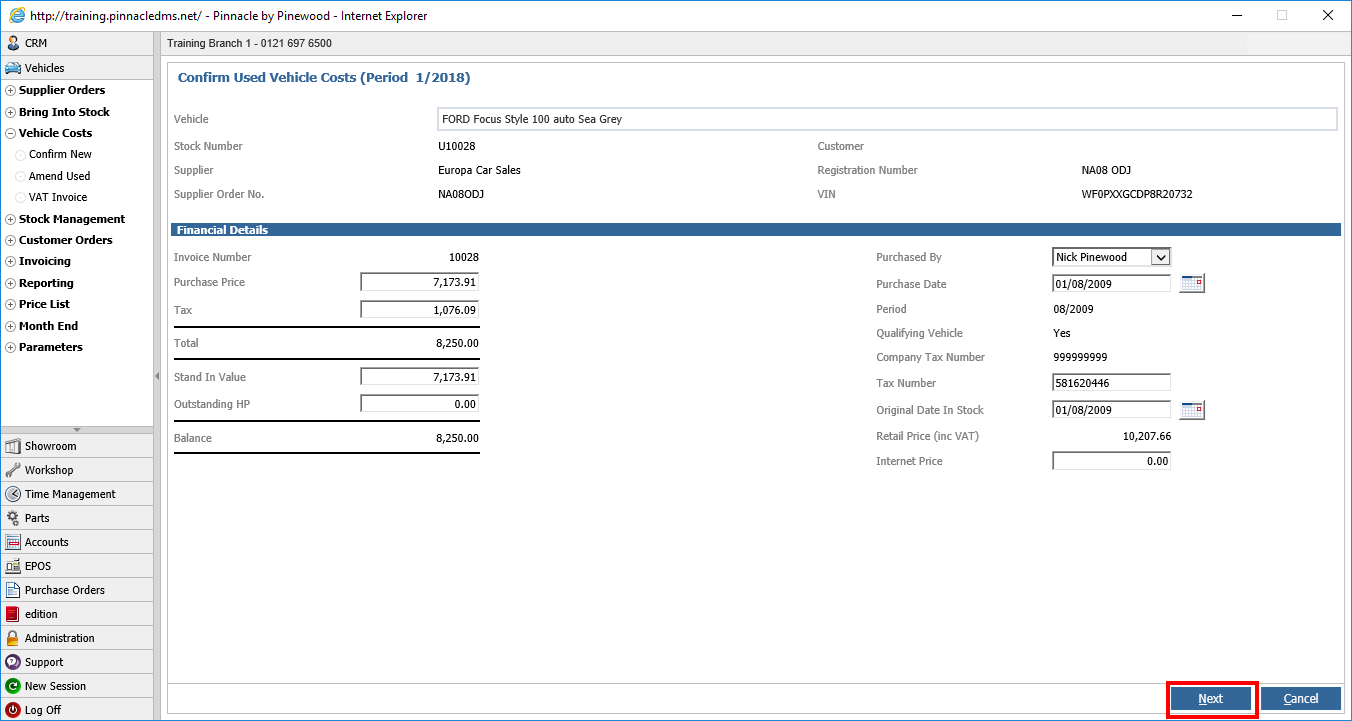The height and width of the screenshot is (721, 1352).
Task: Click the Purchase Date text field
Action: click(1112, 284)
